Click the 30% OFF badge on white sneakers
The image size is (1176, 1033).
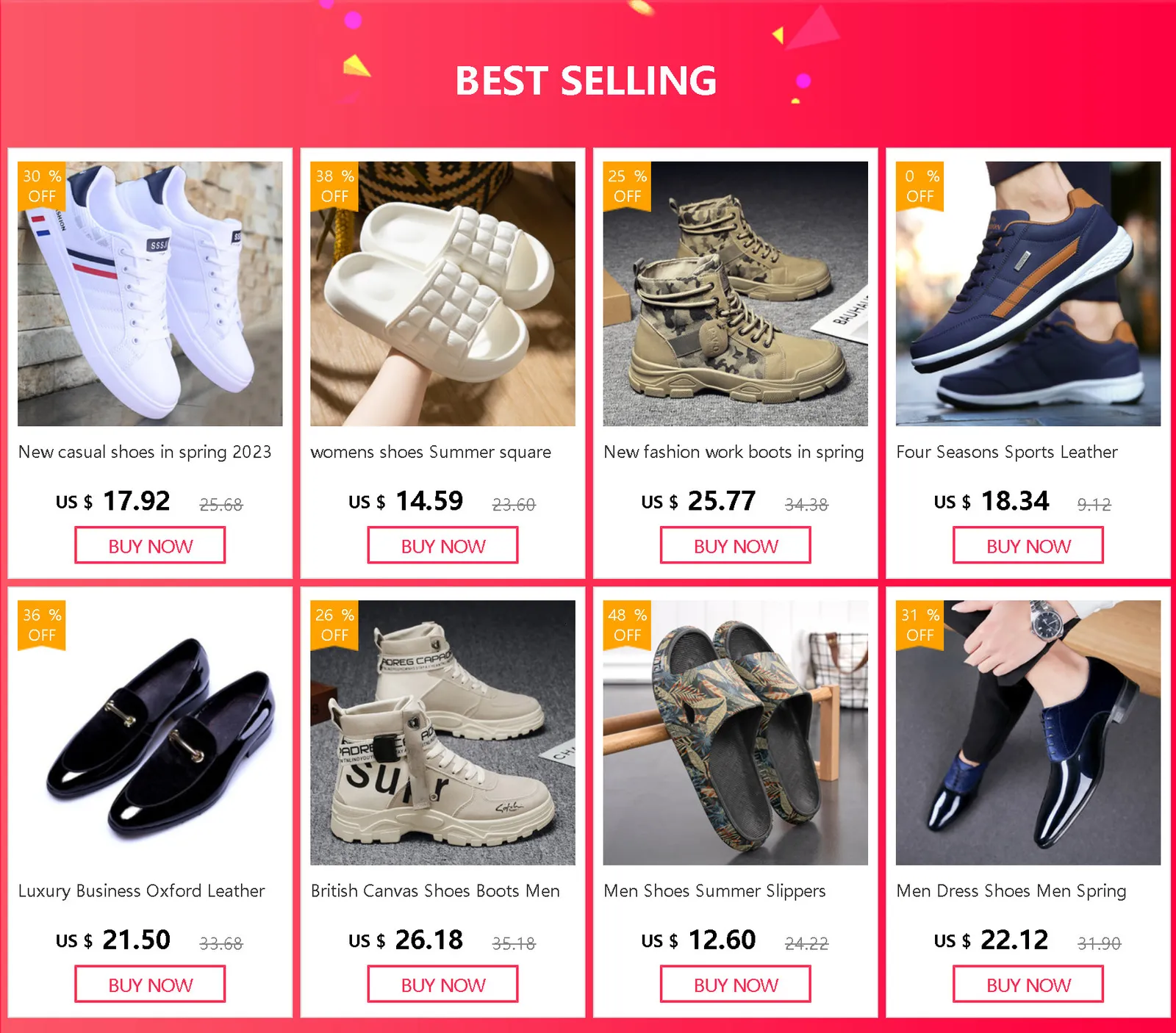tap(42, 186)
